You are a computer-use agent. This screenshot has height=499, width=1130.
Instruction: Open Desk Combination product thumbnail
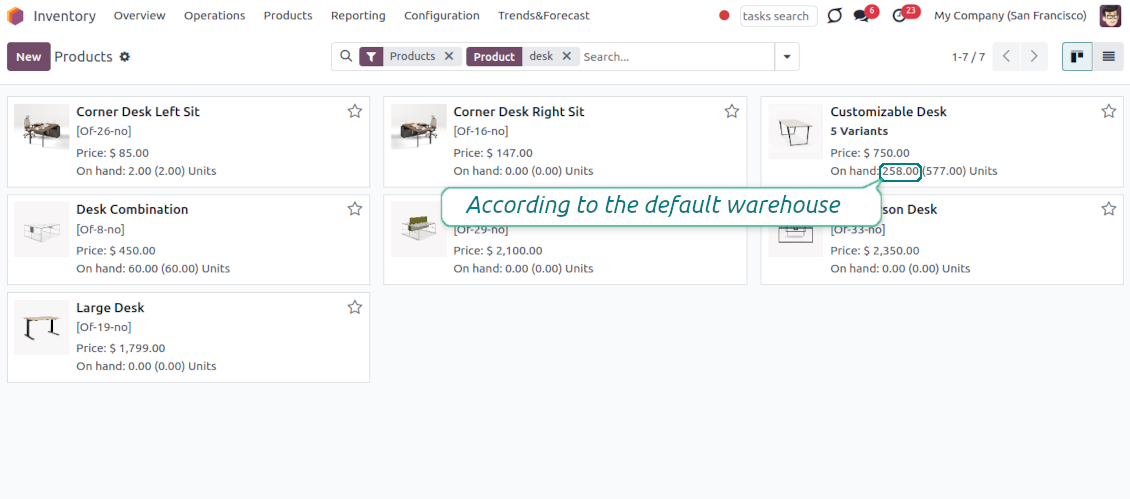42,230
